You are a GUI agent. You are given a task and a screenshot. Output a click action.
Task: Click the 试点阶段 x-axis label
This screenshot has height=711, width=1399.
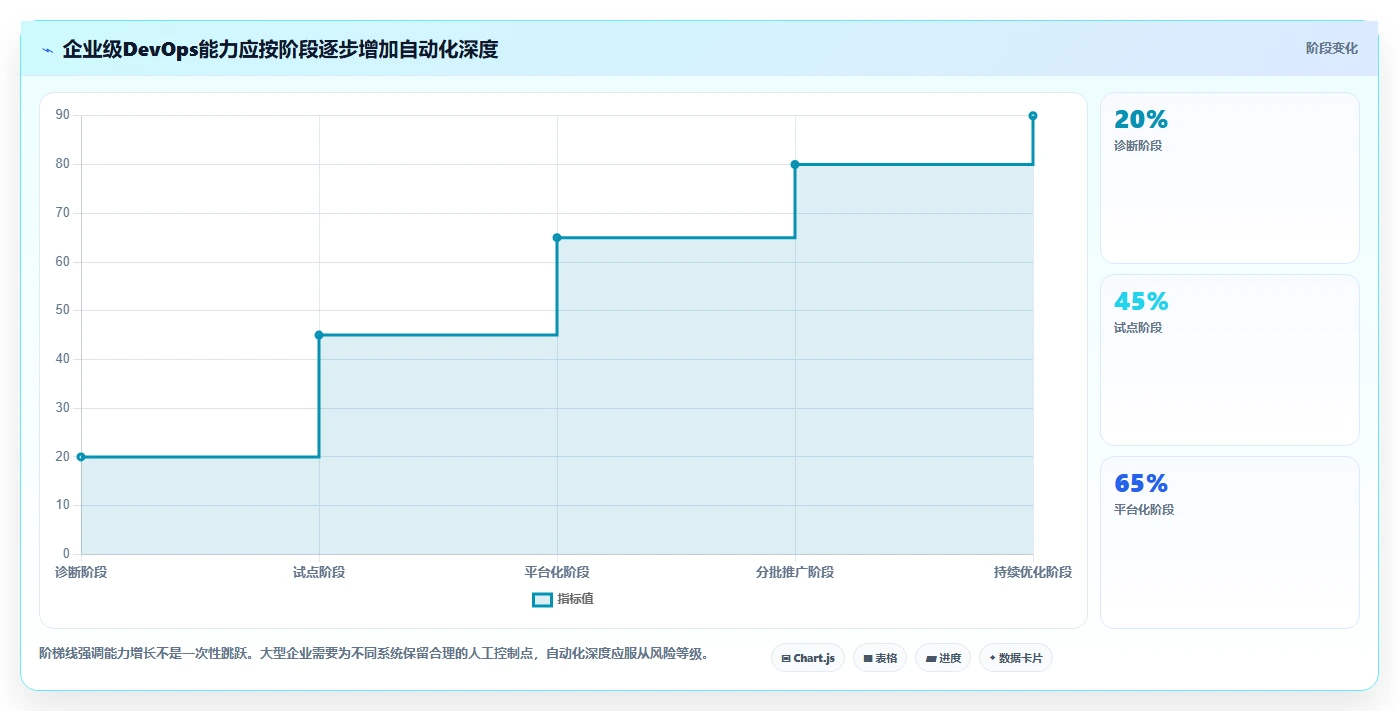click(x=319, y=572)
